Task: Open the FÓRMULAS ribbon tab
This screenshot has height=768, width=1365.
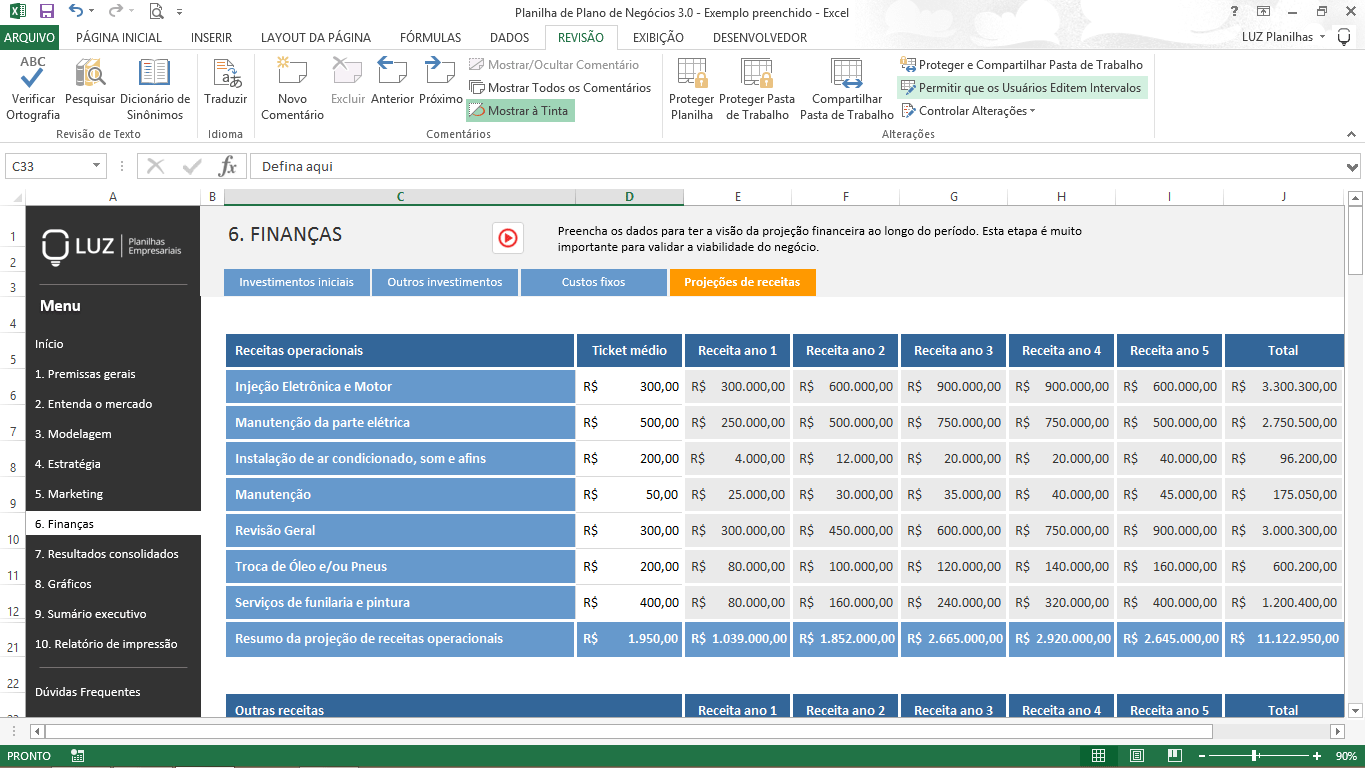Action: [430, 38]
